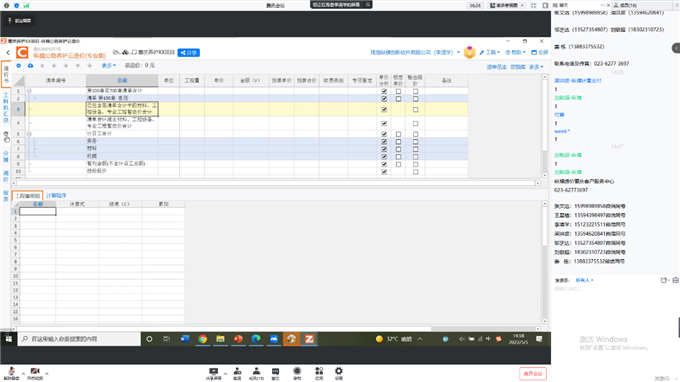This screenshot has height=382, width=680.
Task: Toggle 单价分析 checkbox in row 3
Action: (x=384, y=110)
